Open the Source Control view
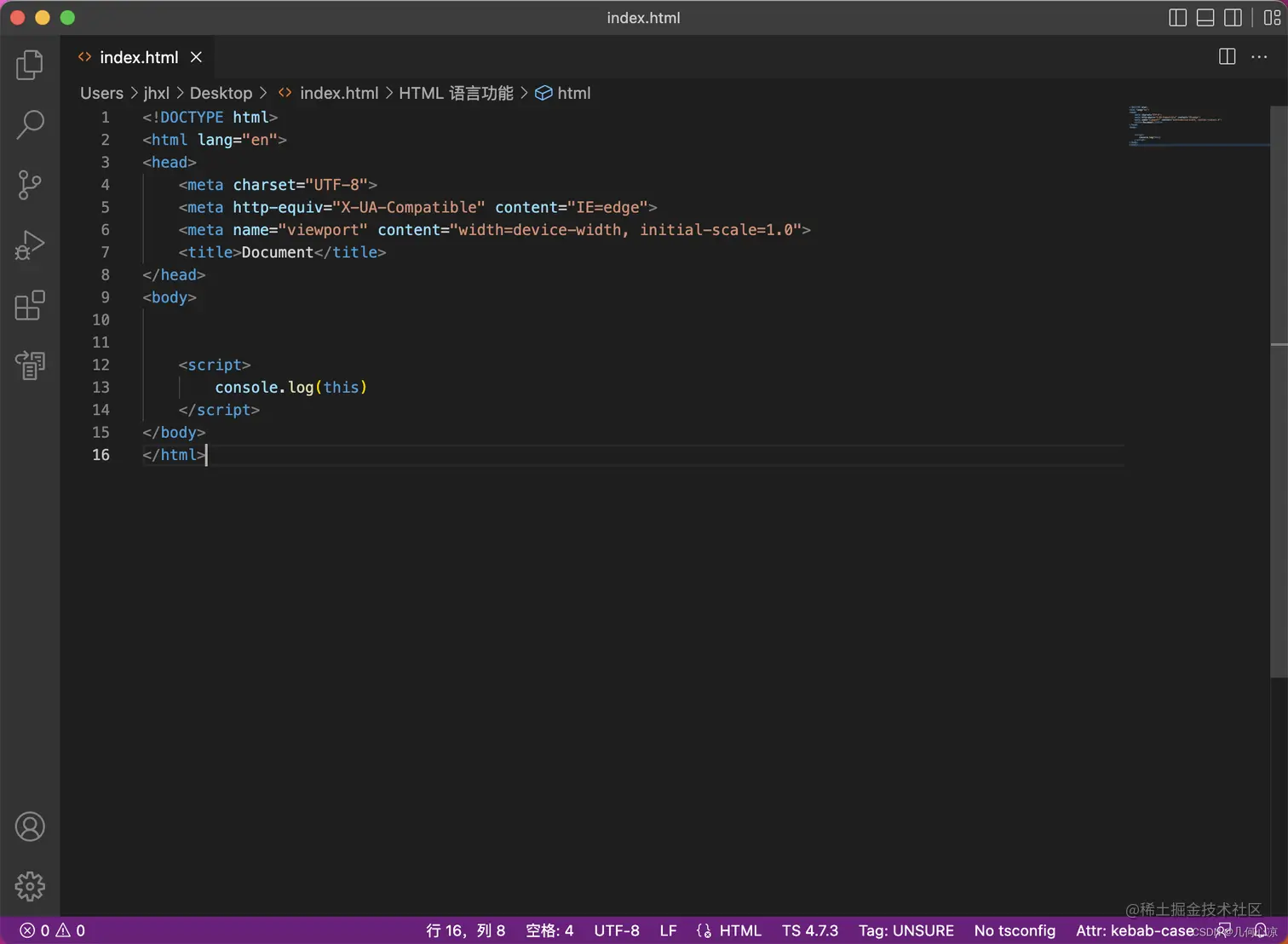Viewport: 1288px width, 944px height. click(x=30, y=185)
